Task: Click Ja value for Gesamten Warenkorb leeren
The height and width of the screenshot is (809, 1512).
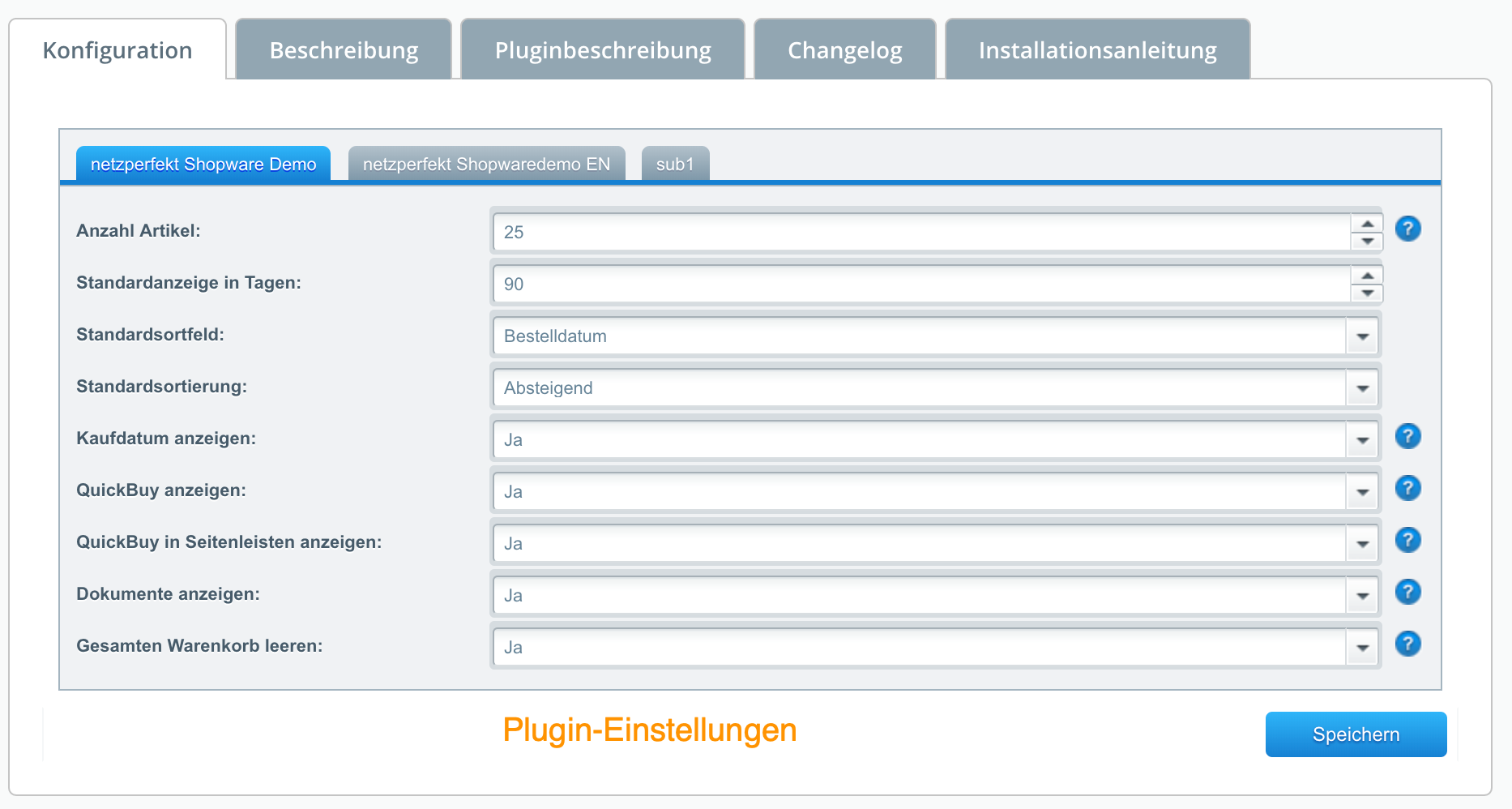Action: pos(513,647)
